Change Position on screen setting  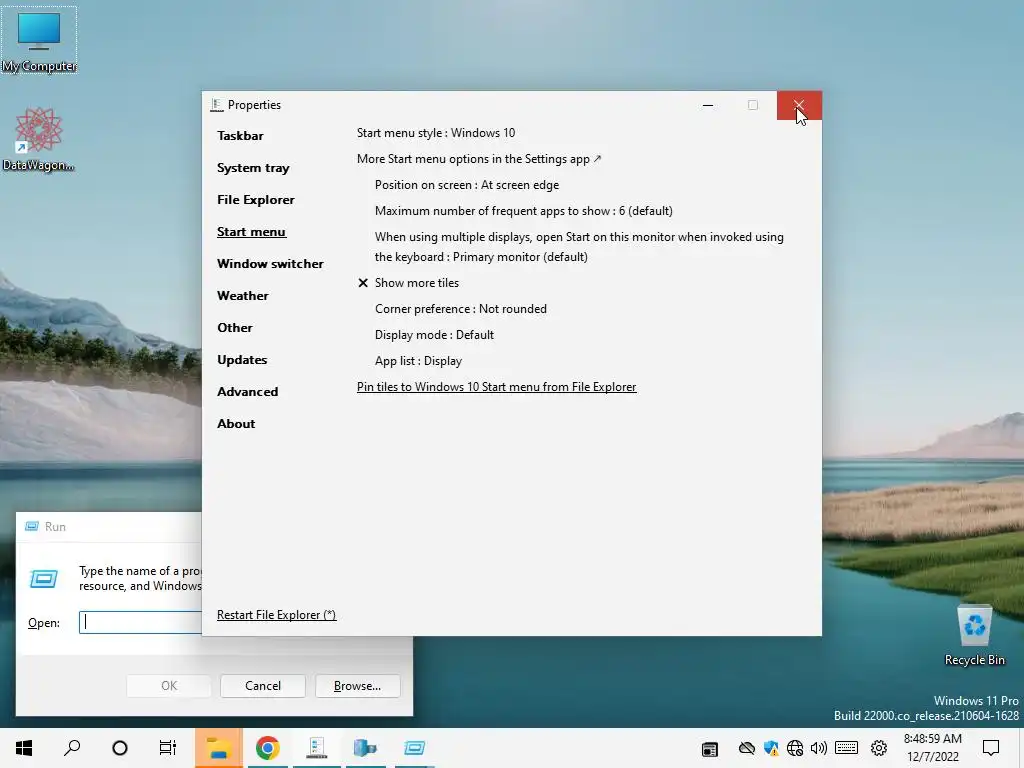click(x=467, y=185)
